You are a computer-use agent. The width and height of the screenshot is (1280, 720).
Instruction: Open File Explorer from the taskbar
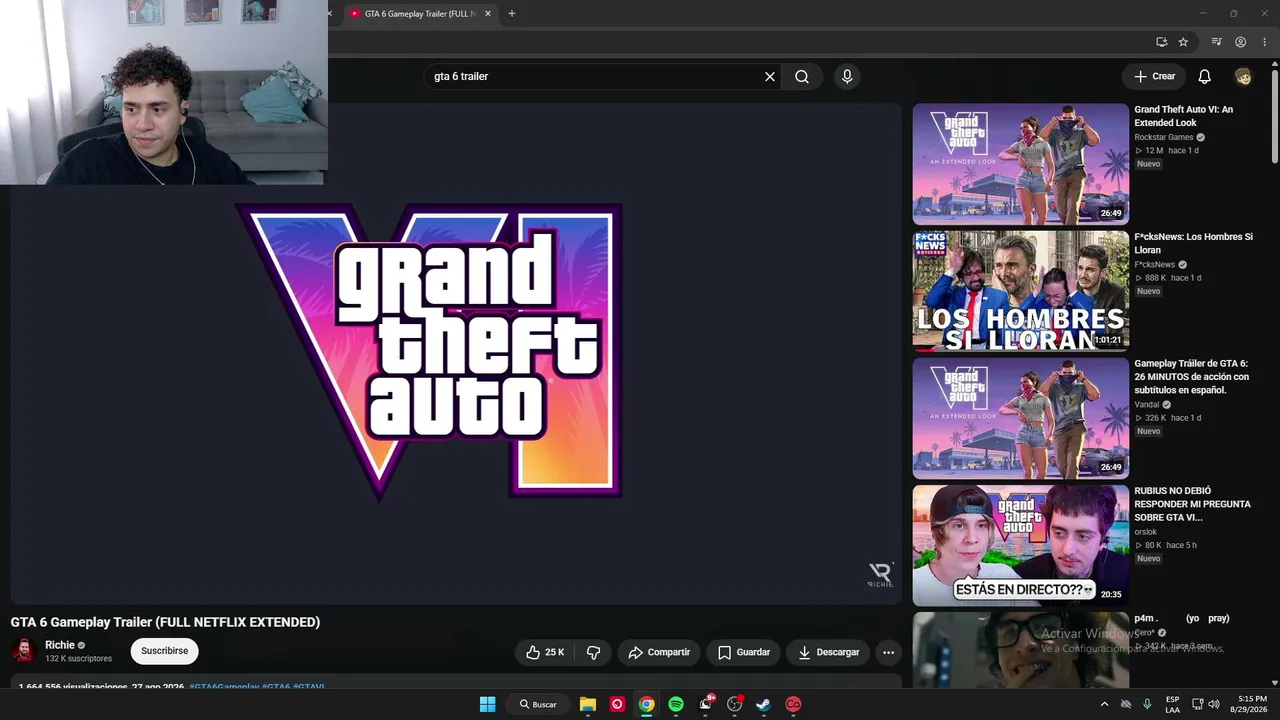point(588,704)
